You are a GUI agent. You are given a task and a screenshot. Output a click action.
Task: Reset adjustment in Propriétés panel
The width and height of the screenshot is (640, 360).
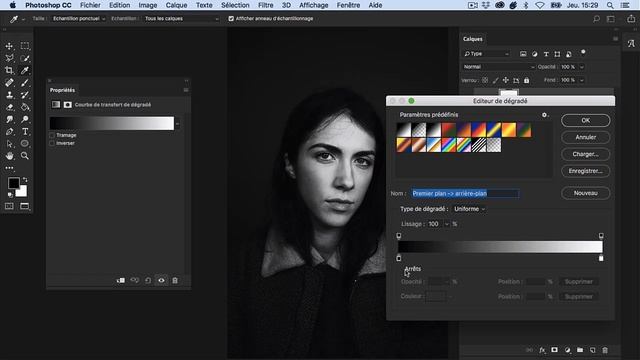[x=148, y=280]
